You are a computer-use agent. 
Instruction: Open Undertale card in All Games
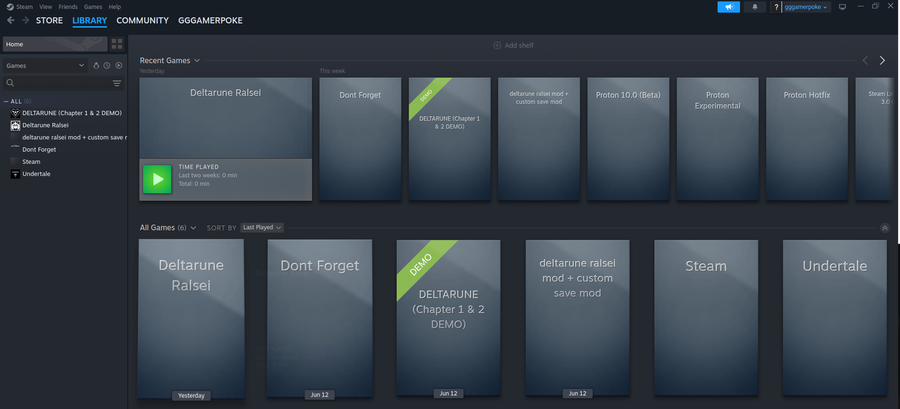tap(835, 318)
